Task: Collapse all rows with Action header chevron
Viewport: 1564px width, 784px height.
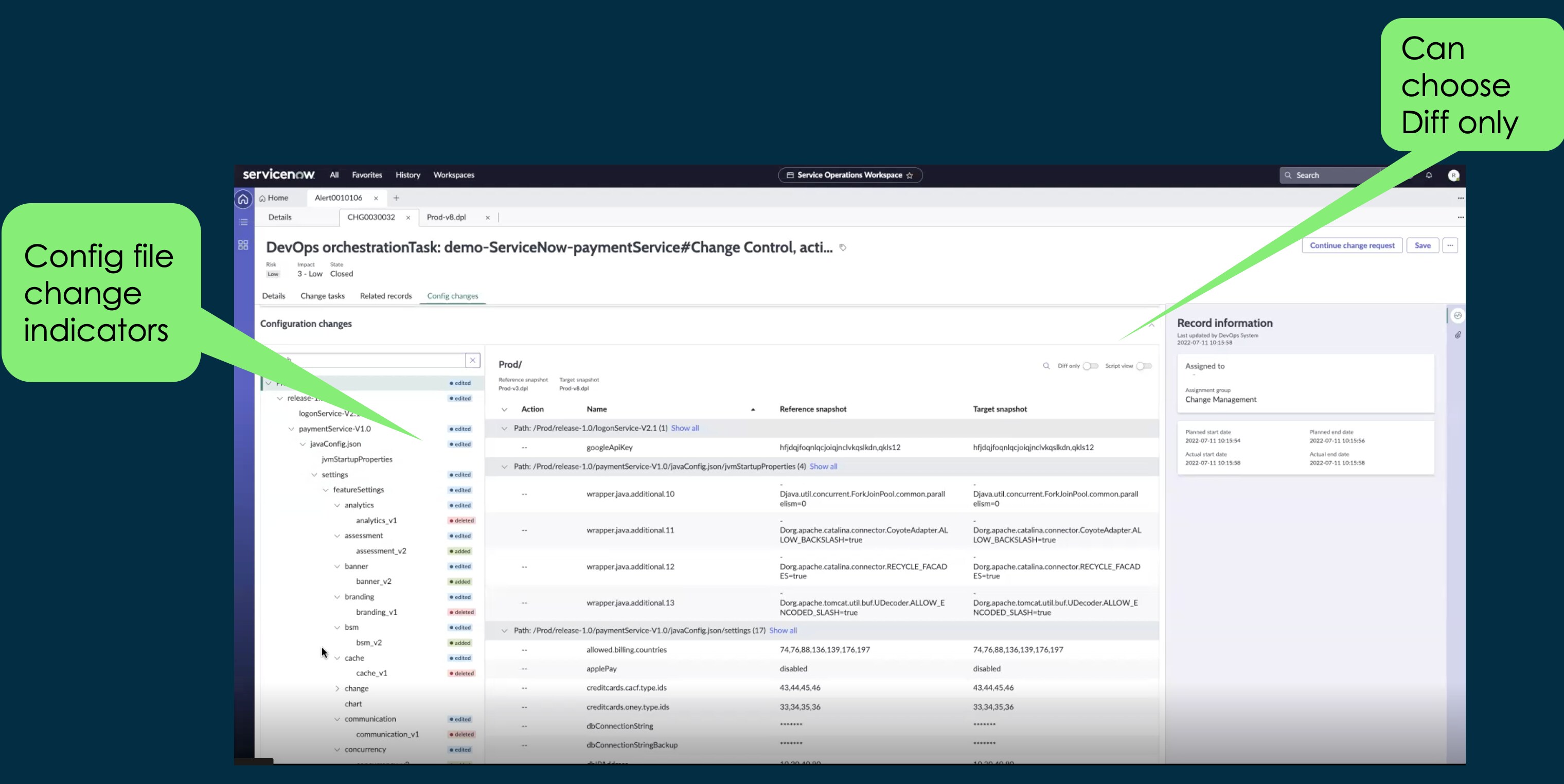Action: coord(504,409)
